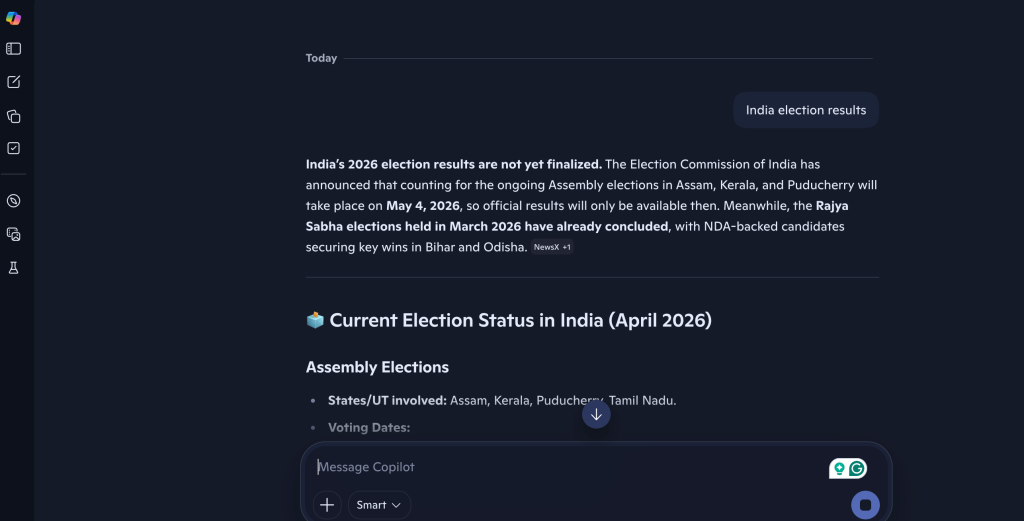Expand the Smart mode dropdown

379,505
